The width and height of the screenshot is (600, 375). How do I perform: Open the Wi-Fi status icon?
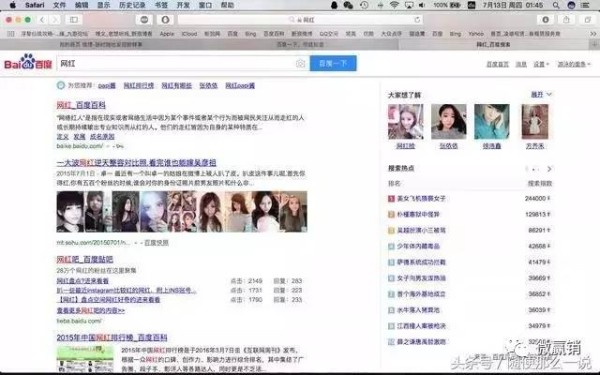pos(394,5)
